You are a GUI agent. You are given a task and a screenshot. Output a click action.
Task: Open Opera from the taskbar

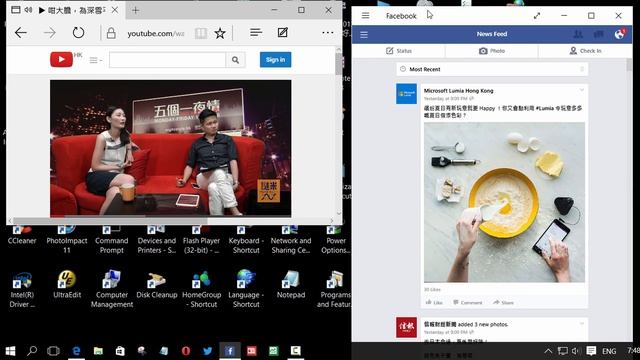coord(186,351)
